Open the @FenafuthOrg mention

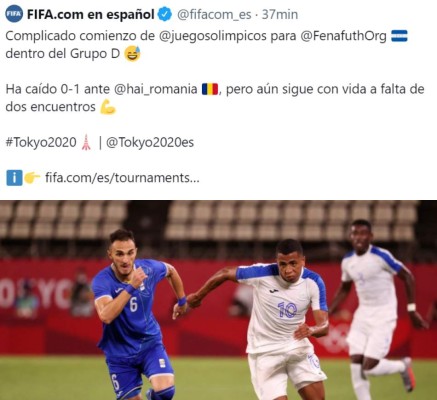[x=343, y=36]
